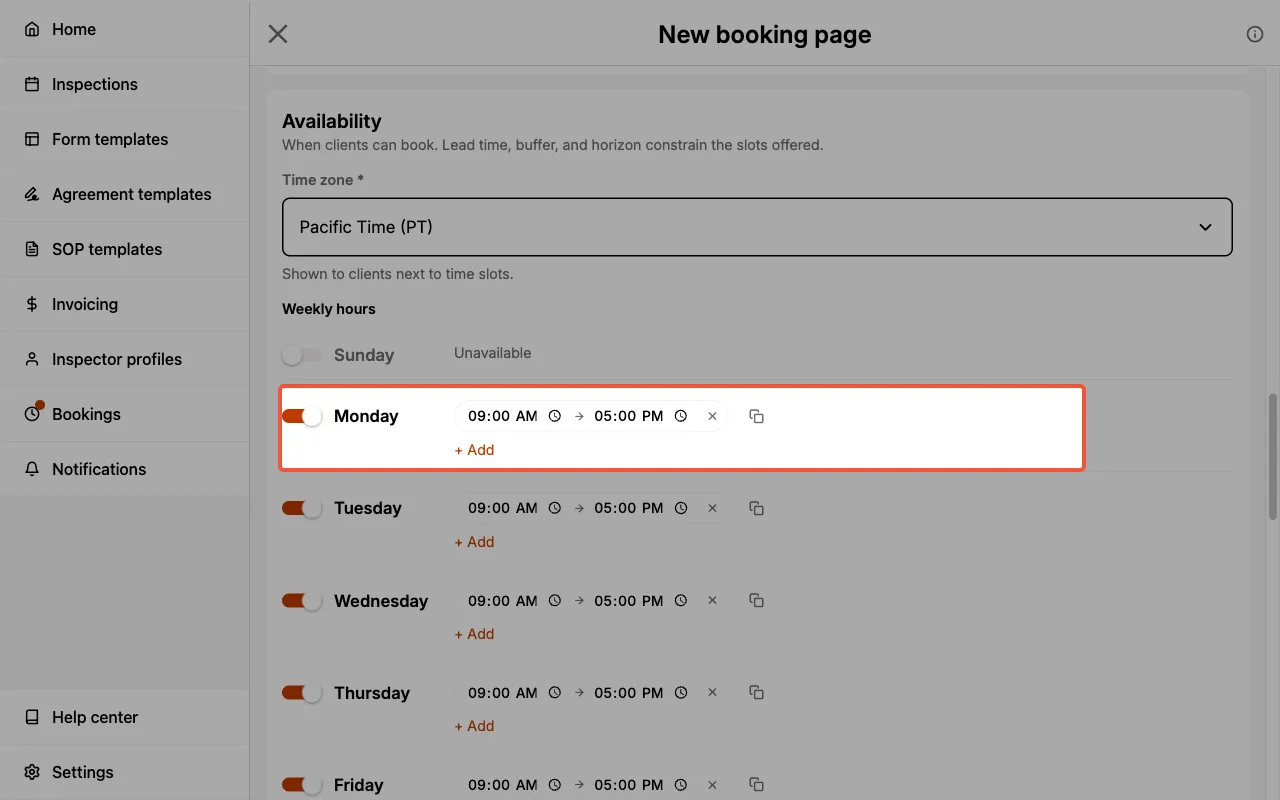This screenshot has width=1280, height=800.
Task: Add another time range for Wednesday
Action: (475, 634)
